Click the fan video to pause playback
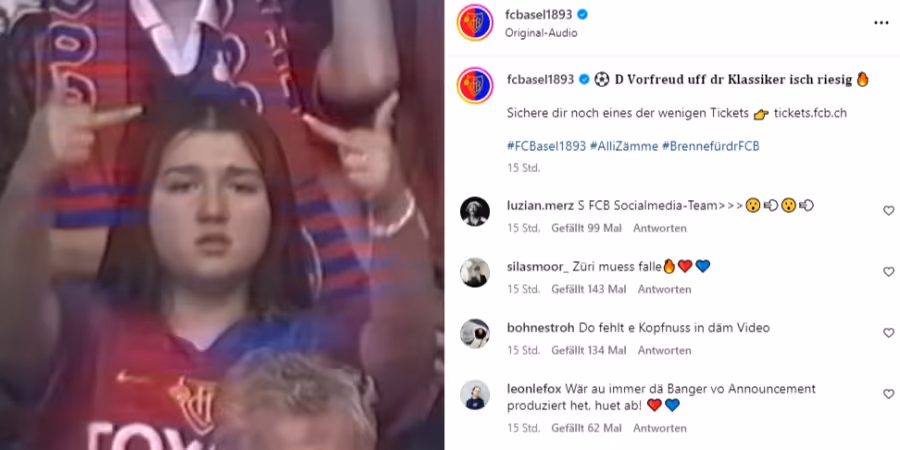This screenshot has width=900, height=450. pos(222,225)
